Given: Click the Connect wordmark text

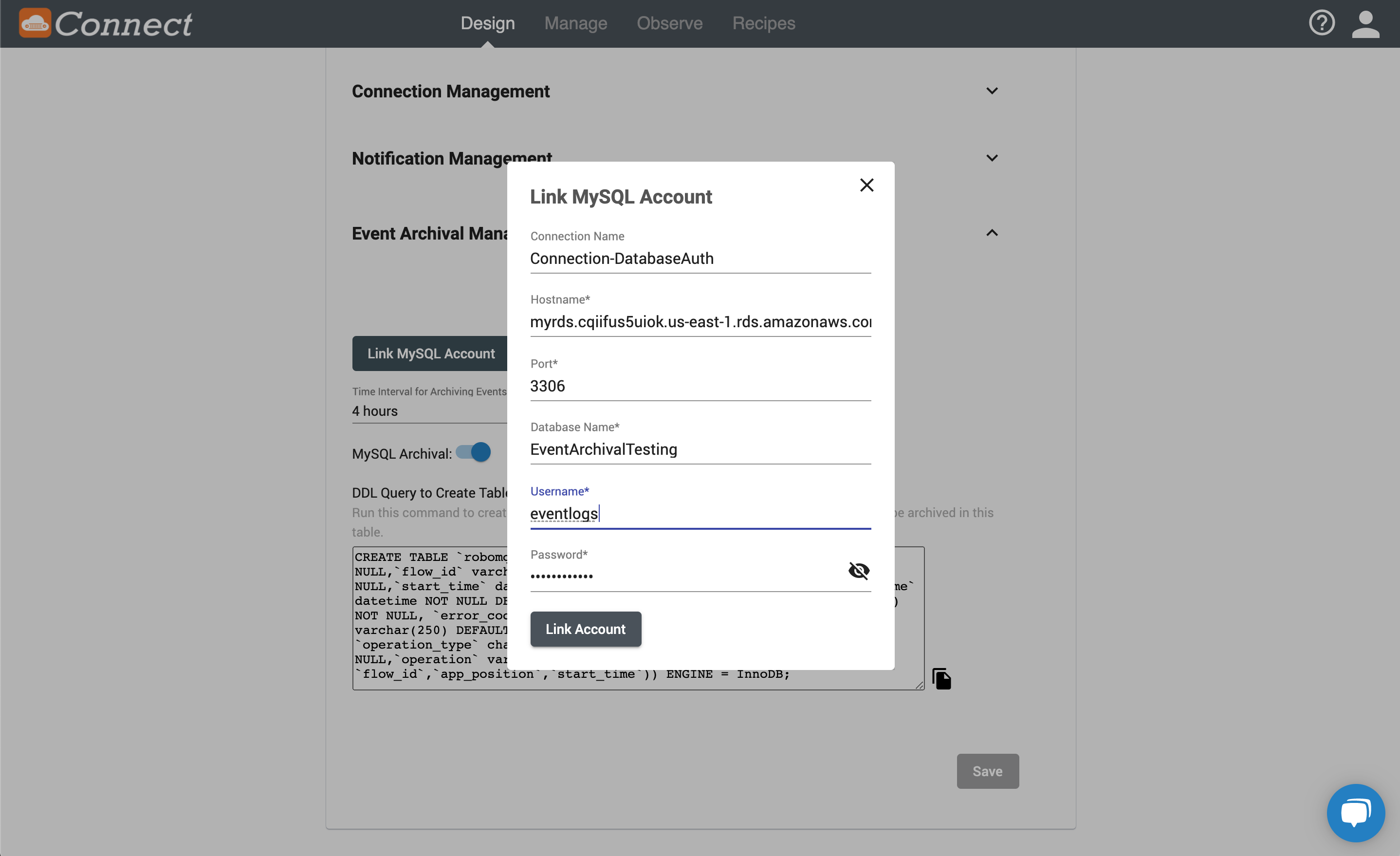Looking at the screenshot, I should tap(123, 24).
